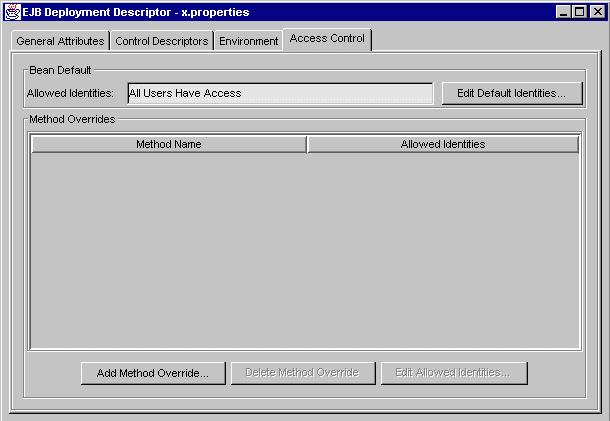
Task: Close the EJB Deployment Descriptor window
Action: [x=598, y=12]
